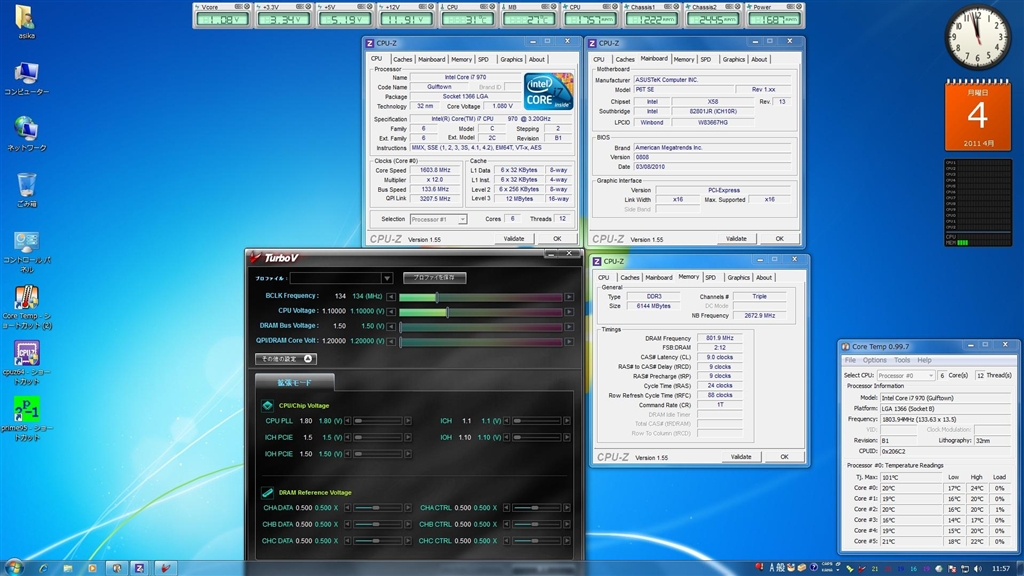Launch Internet Explorer from the taskbar

pos(43,568)
